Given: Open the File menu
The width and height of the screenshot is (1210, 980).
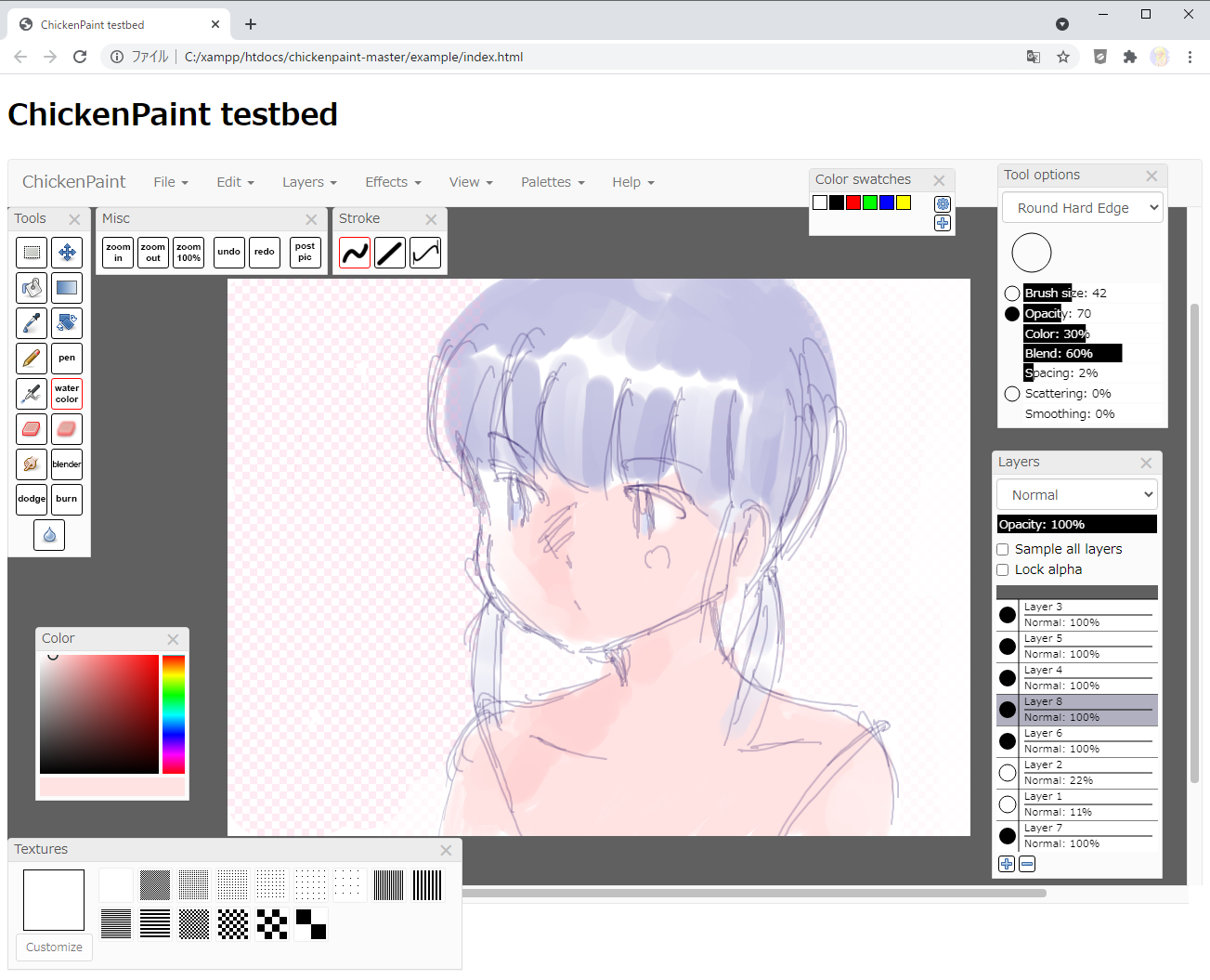Looking at the screenshot, I should click(171, 182).
